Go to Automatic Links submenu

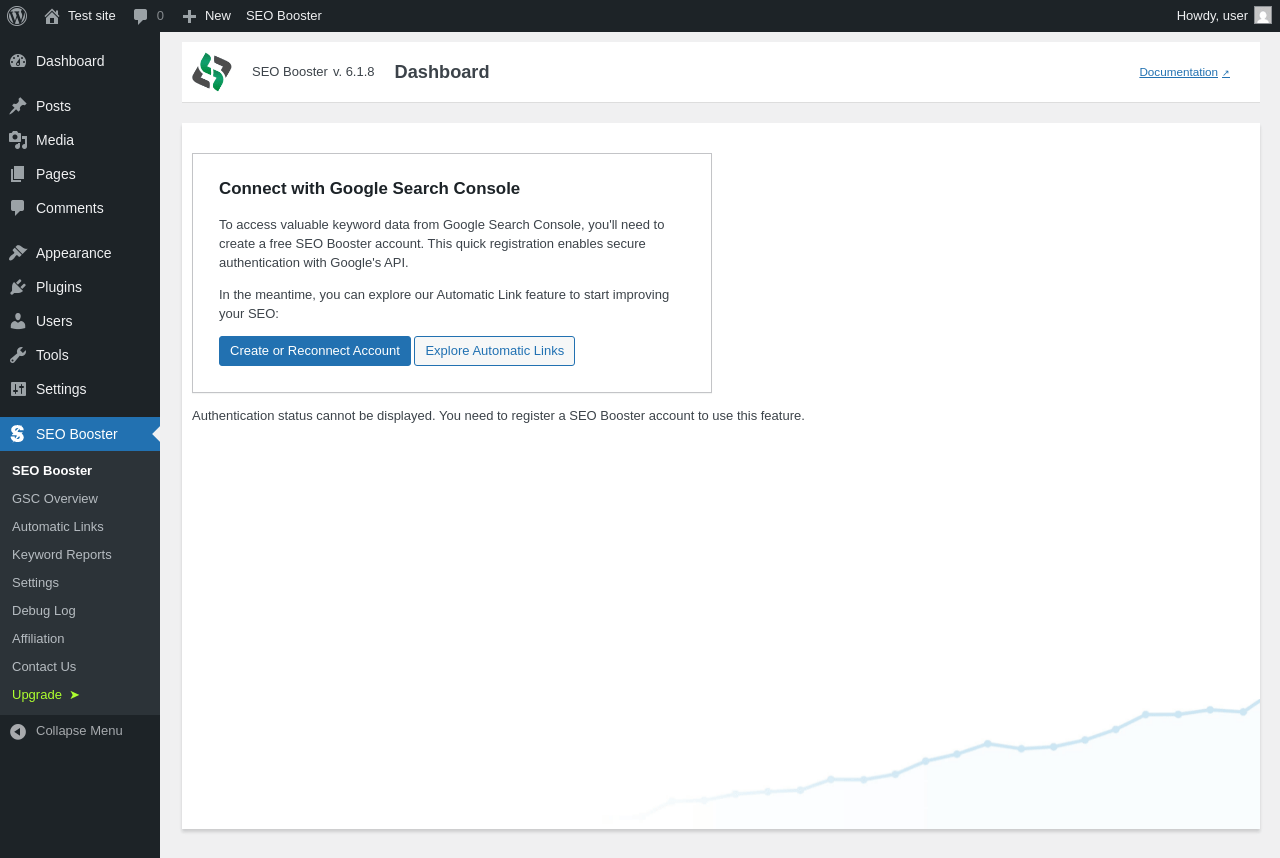(58, 527)
